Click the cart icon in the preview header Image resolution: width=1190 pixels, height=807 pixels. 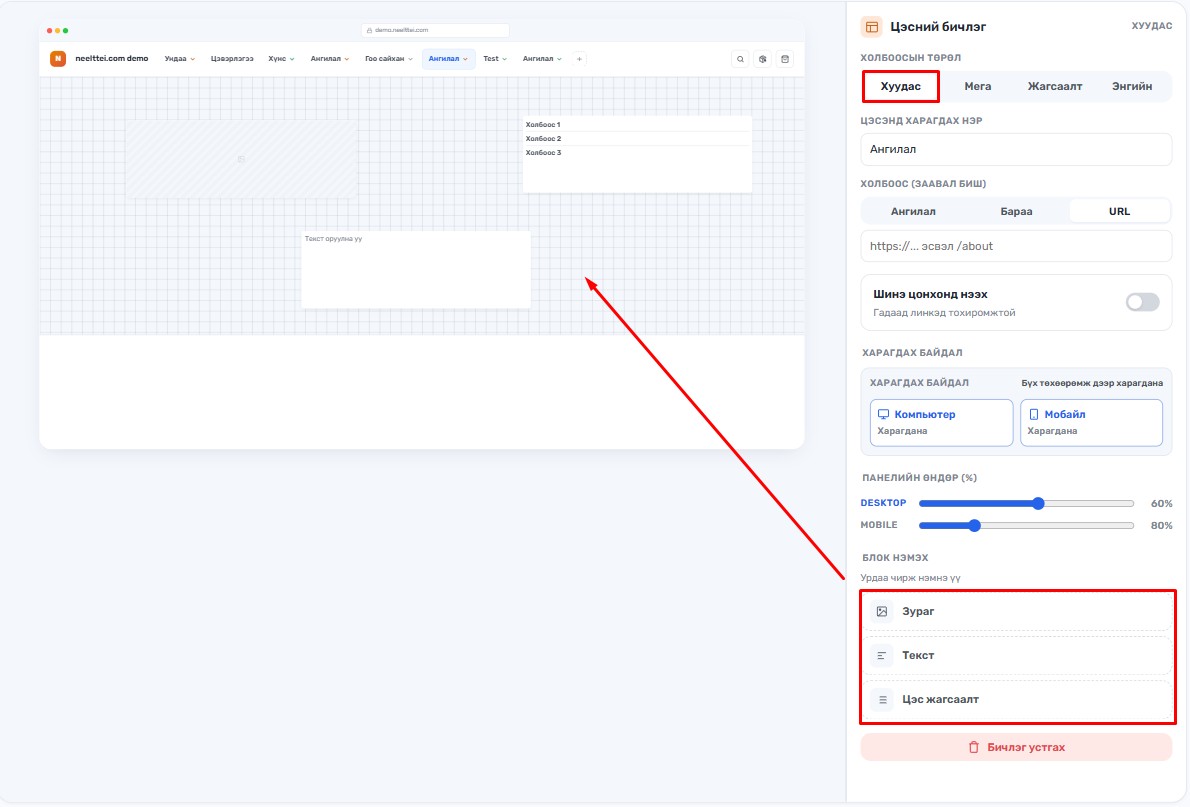tap(785, 59)
